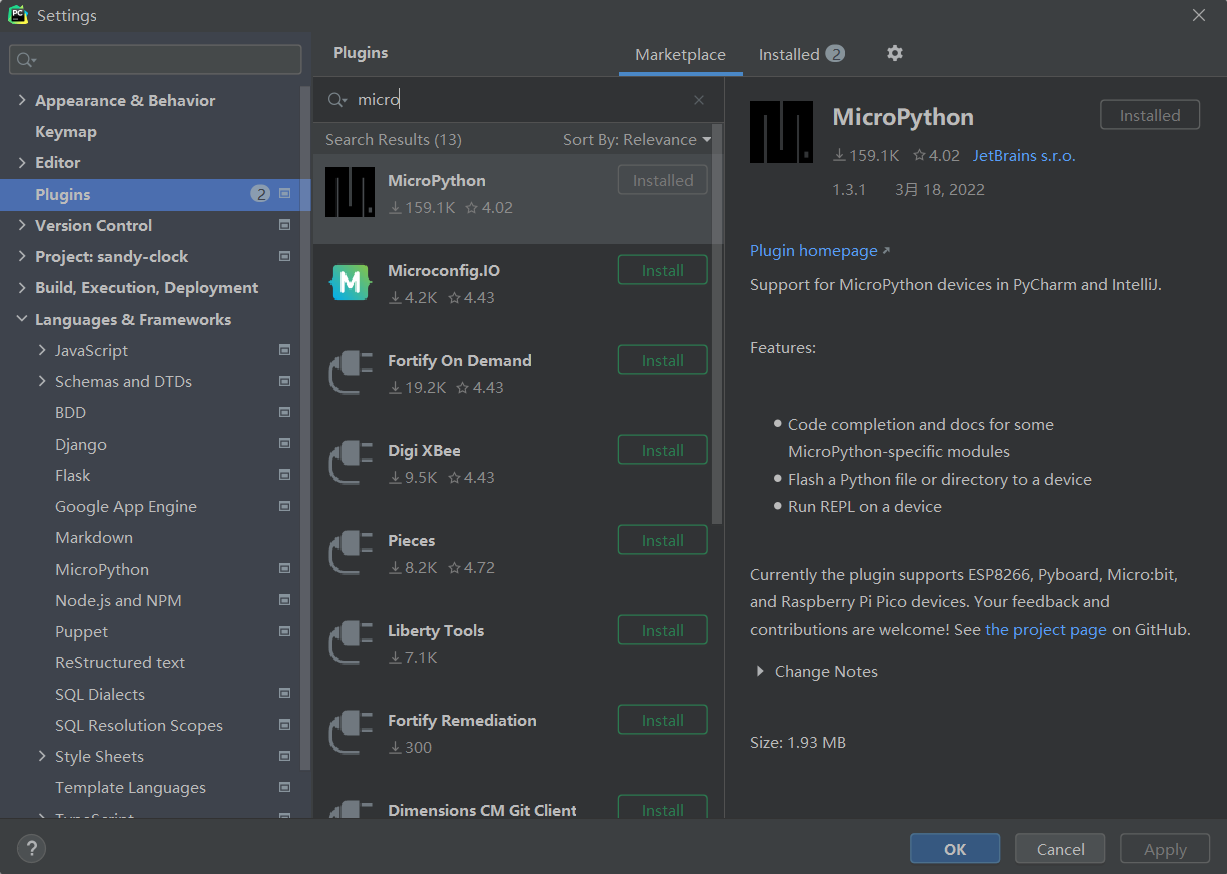Switch to the Marketplace tab
Image resolution: width=1227 pixels, height=874 pixels.
point(680,54)
